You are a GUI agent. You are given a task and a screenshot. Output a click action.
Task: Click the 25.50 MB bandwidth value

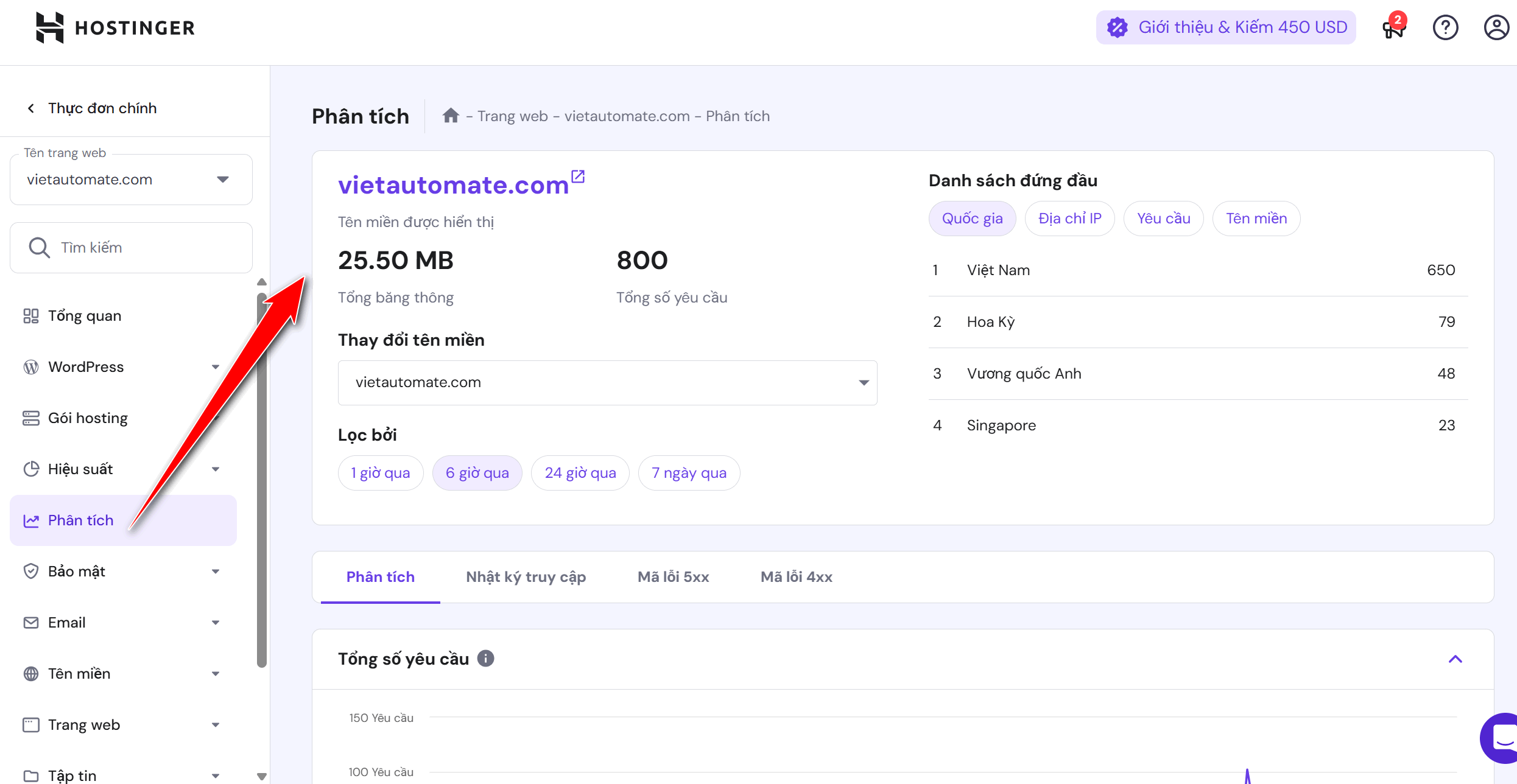(396, 261)
